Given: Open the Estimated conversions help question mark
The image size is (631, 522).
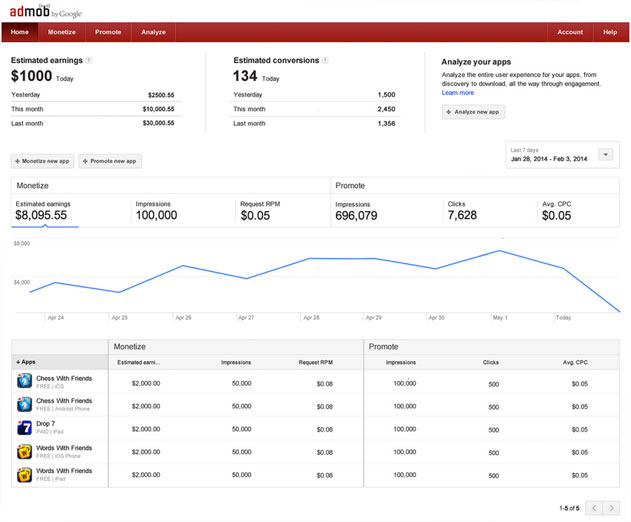Looking at the screenshot, I should 325,60.
